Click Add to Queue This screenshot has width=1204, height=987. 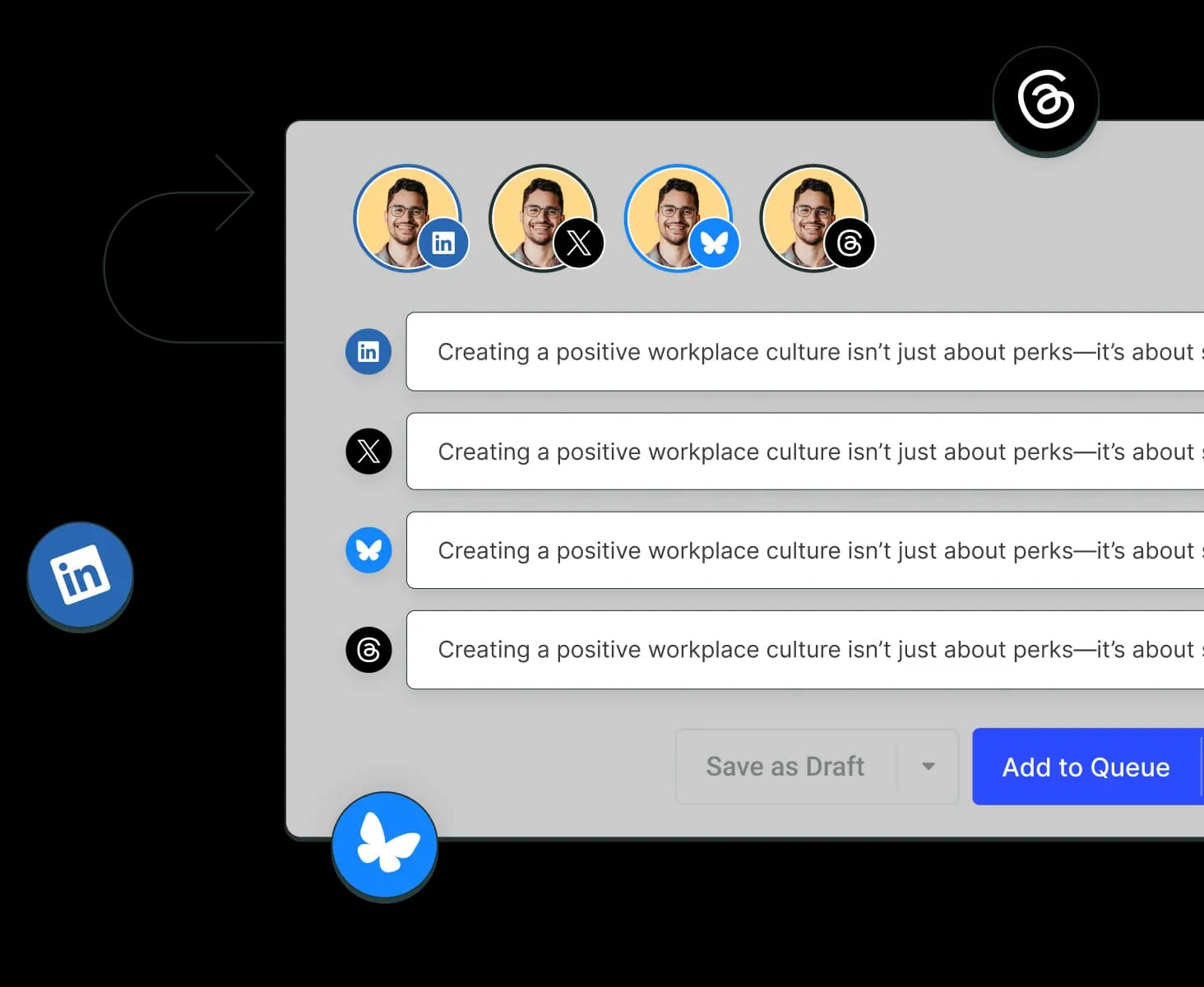(1085, 767)
